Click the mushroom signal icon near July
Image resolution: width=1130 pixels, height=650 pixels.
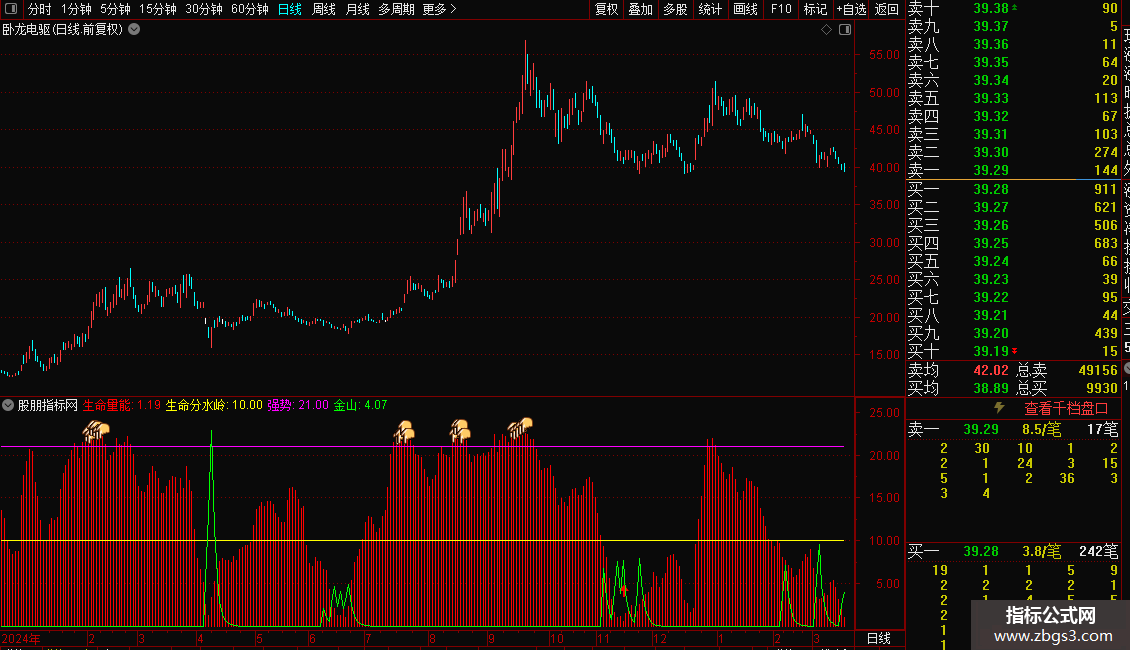[x=404, y=431]
